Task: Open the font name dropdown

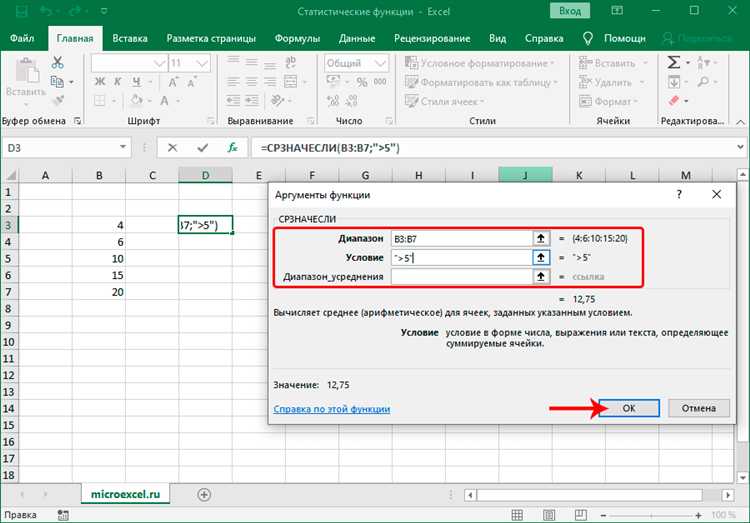Action: coord(159,63)
